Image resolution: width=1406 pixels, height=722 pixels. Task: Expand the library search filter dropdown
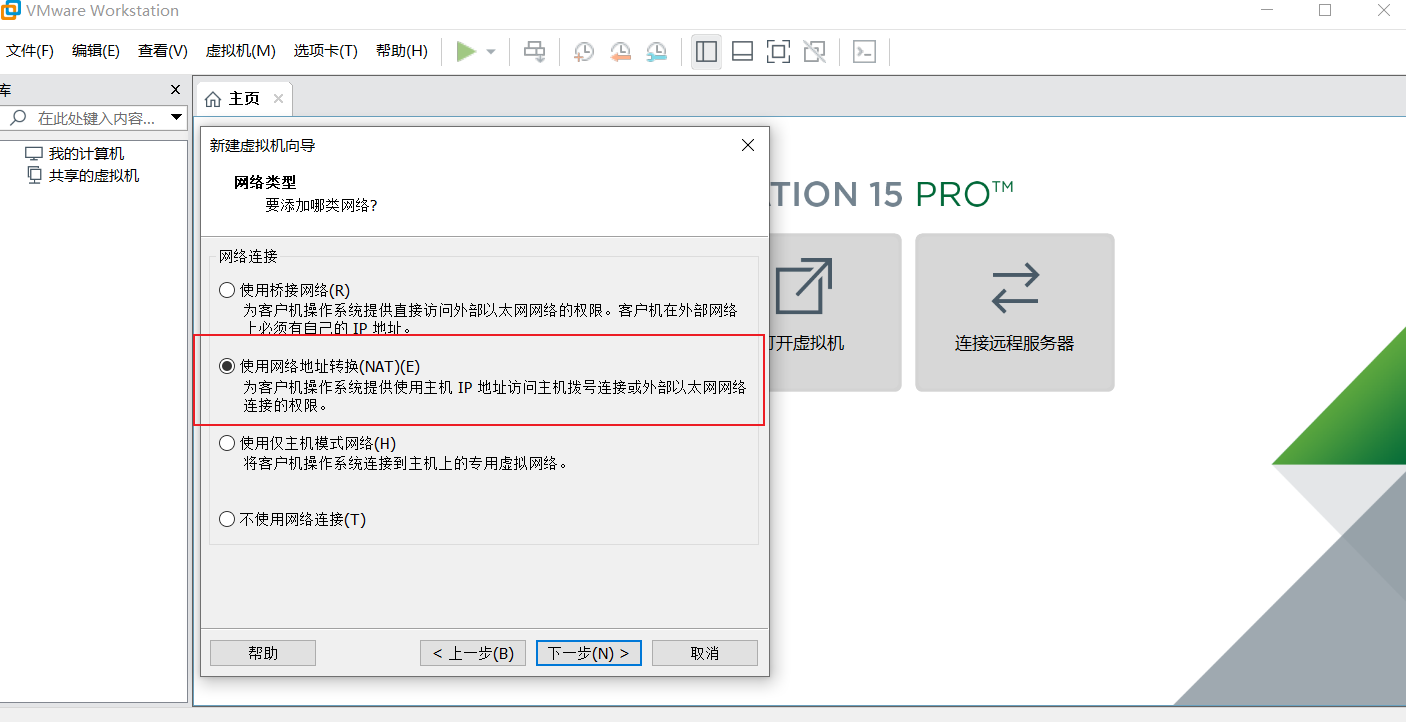[177, 118]
